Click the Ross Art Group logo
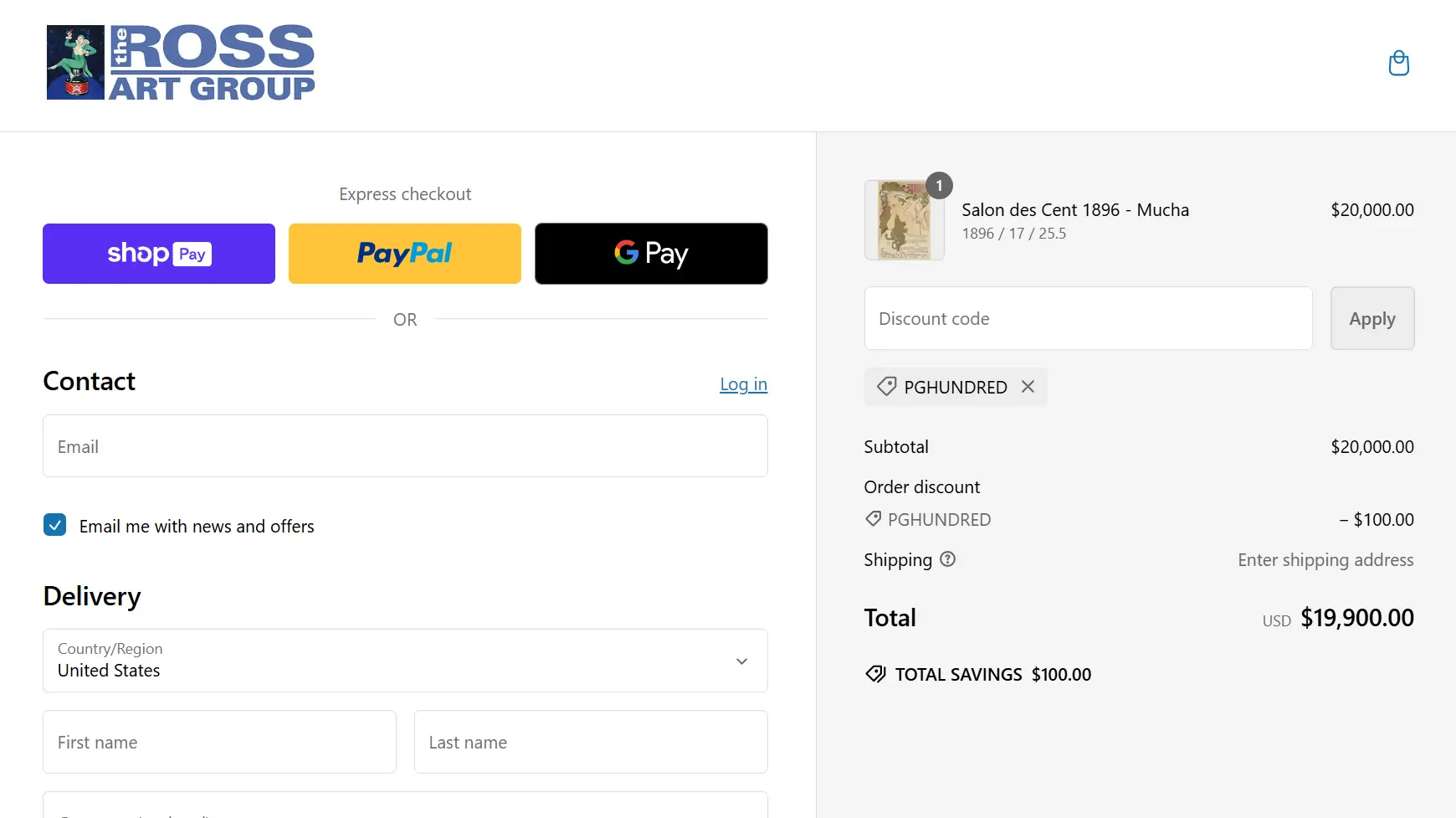Image resolution: width=1456 pixels, height=818 pixels. point(181,63)
